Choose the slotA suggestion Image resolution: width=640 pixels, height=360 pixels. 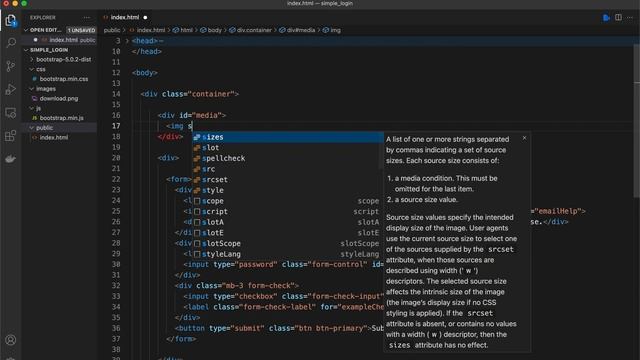(x=288, y=222)
